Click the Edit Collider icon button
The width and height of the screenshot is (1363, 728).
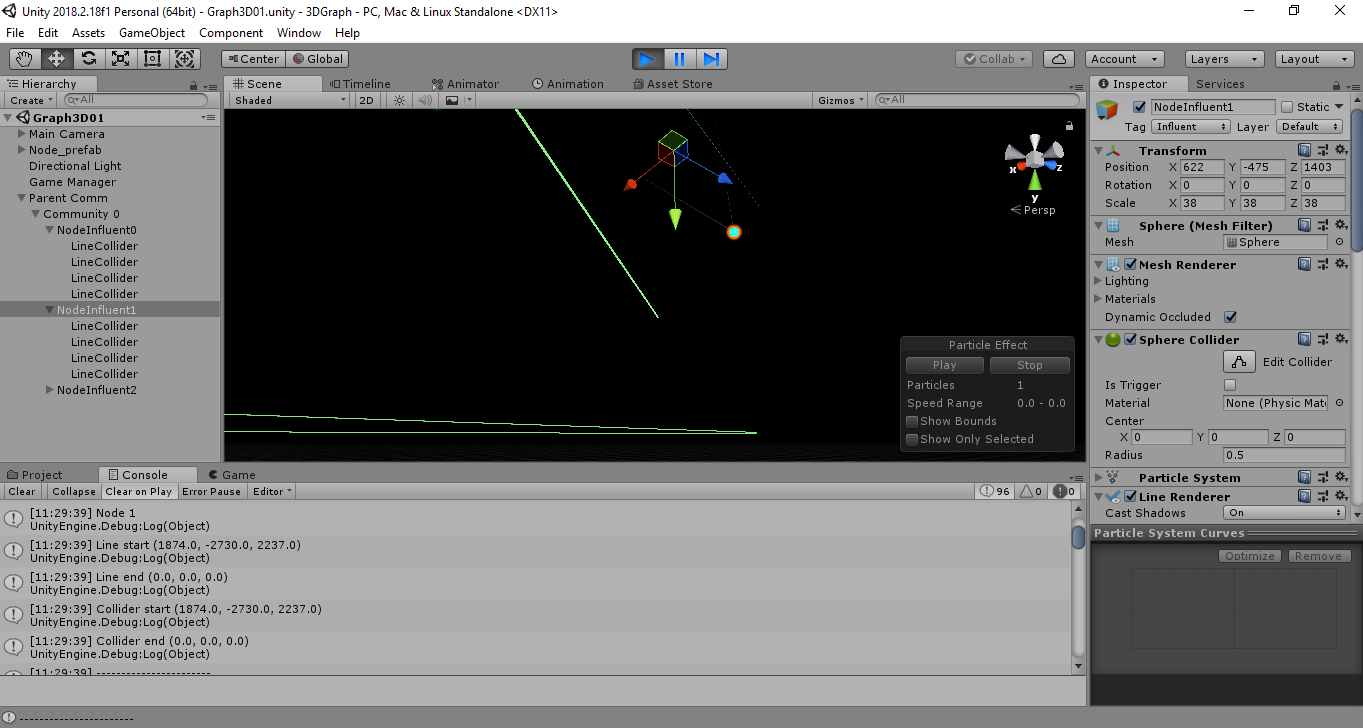[1239, 362]
